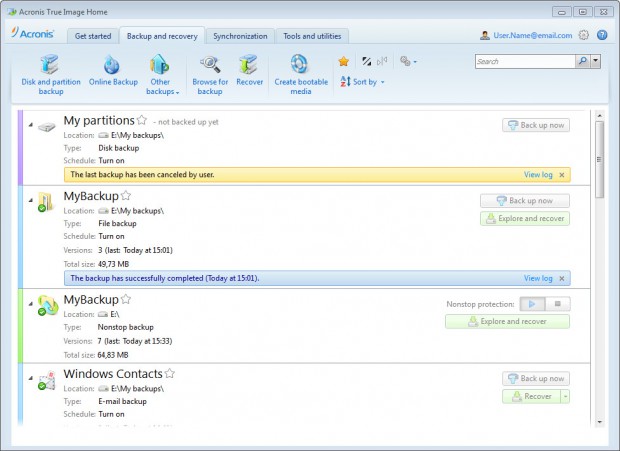Click Explore and recover for Nonstop backup
This screenshot has width=620, height=451.
click(x=507, y=321)
